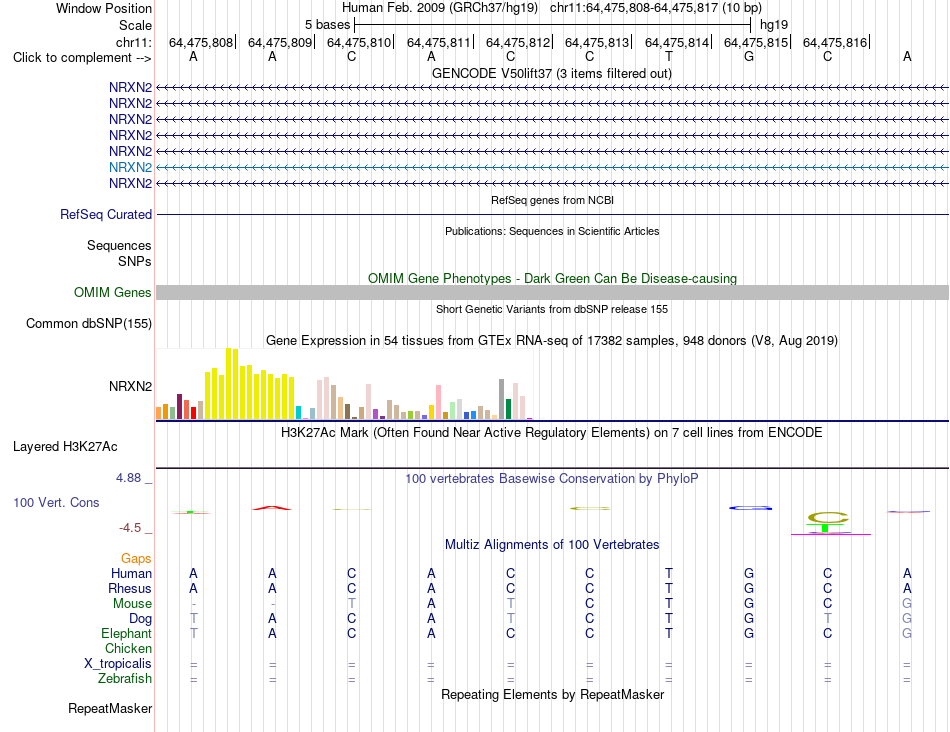Click the orange 'Gaps' row label
The height and width of the screenshot is (732, 950).
(x=136, y=558)
